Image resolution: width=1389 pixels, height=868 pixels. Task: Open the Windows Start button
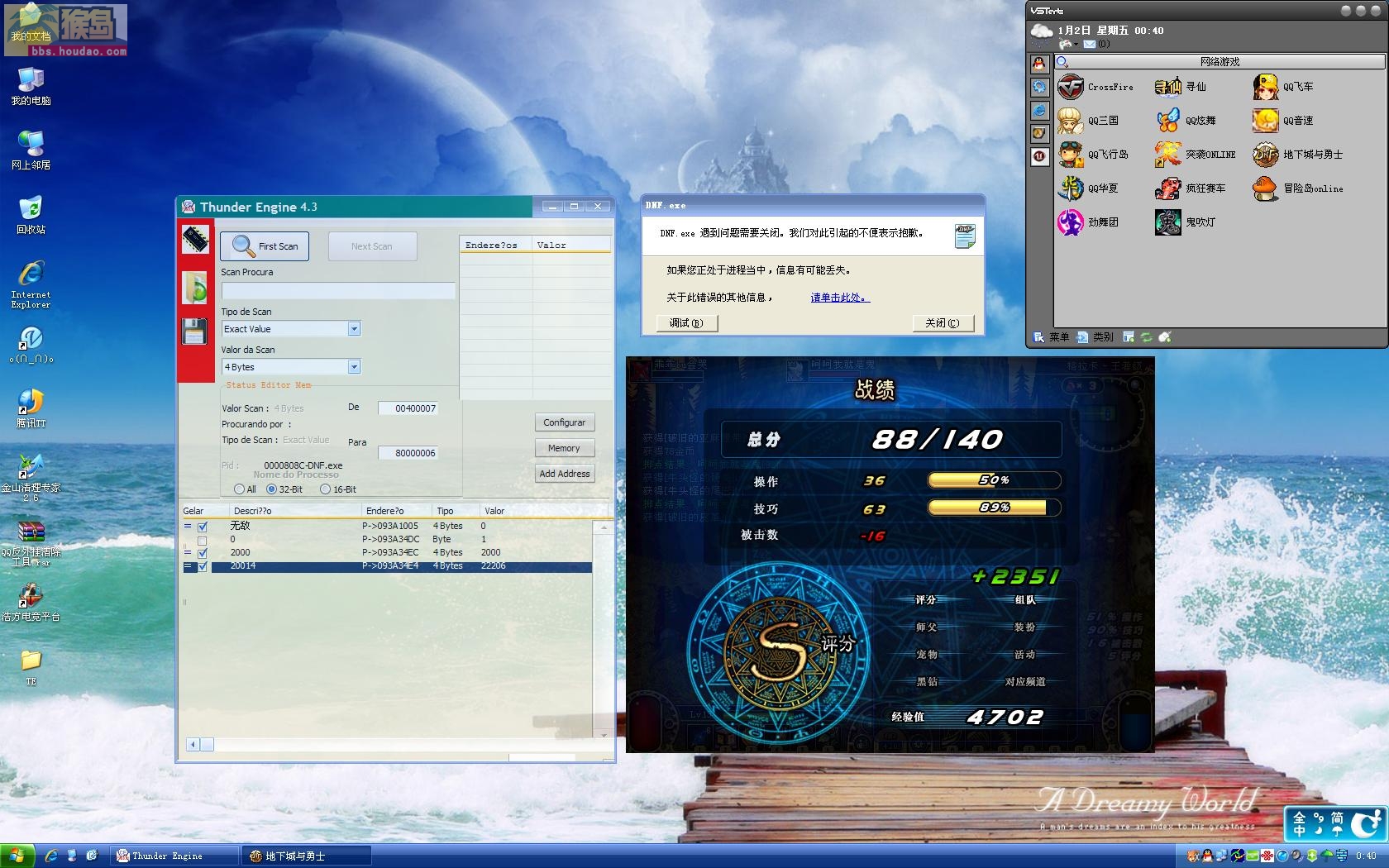(17, 856)
